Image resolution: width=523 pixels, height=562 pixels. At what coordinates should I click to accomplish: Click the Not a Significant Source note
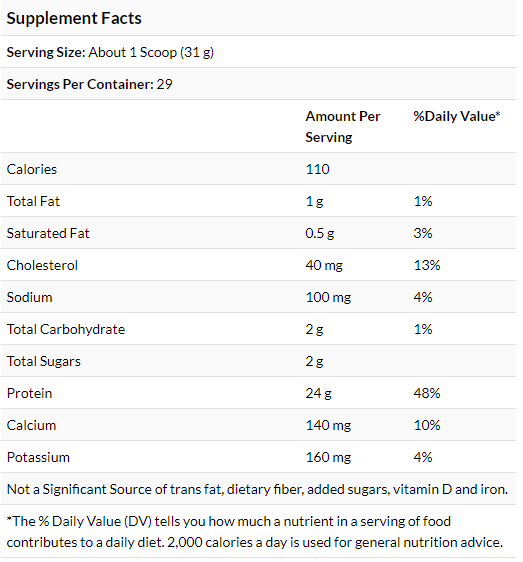pyautogui.click(x=257, y=489)
